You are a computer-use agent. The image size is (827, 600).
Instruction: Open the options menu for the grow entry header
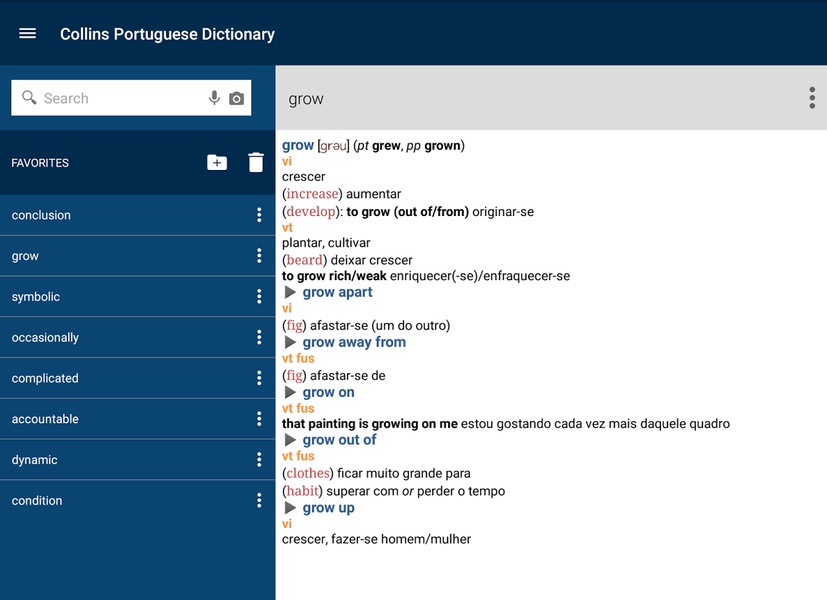(812, 98)
